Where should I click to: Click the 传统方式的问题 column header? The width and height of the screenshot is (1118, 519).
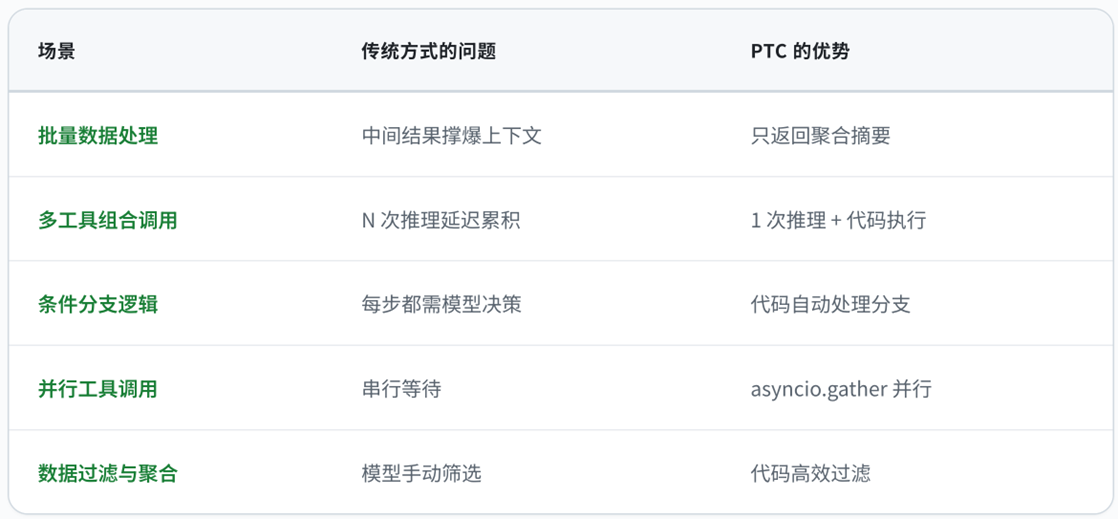[x=428, y=51]
